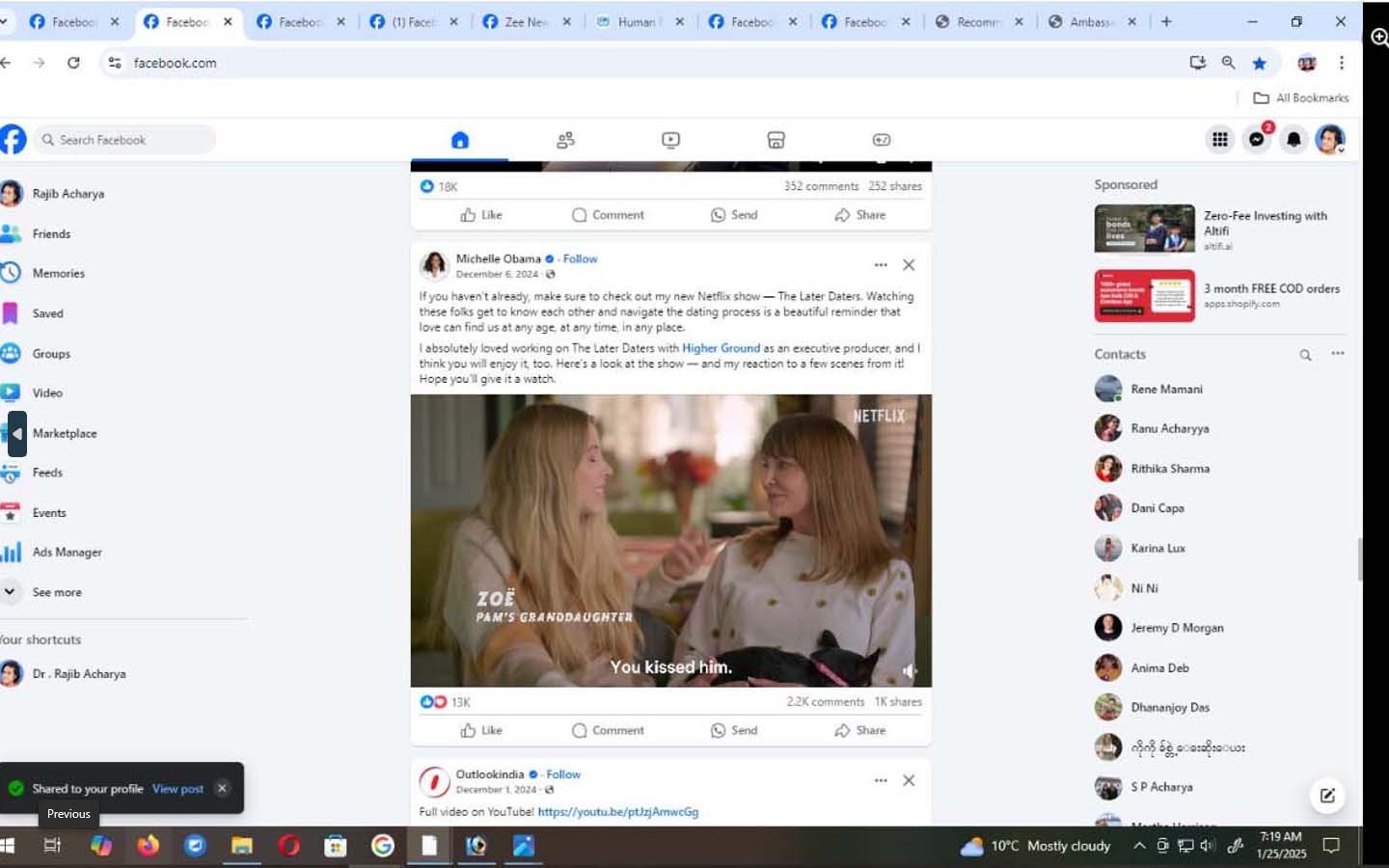Open the youtu.be link in Outlookindia post

(618, 812)
